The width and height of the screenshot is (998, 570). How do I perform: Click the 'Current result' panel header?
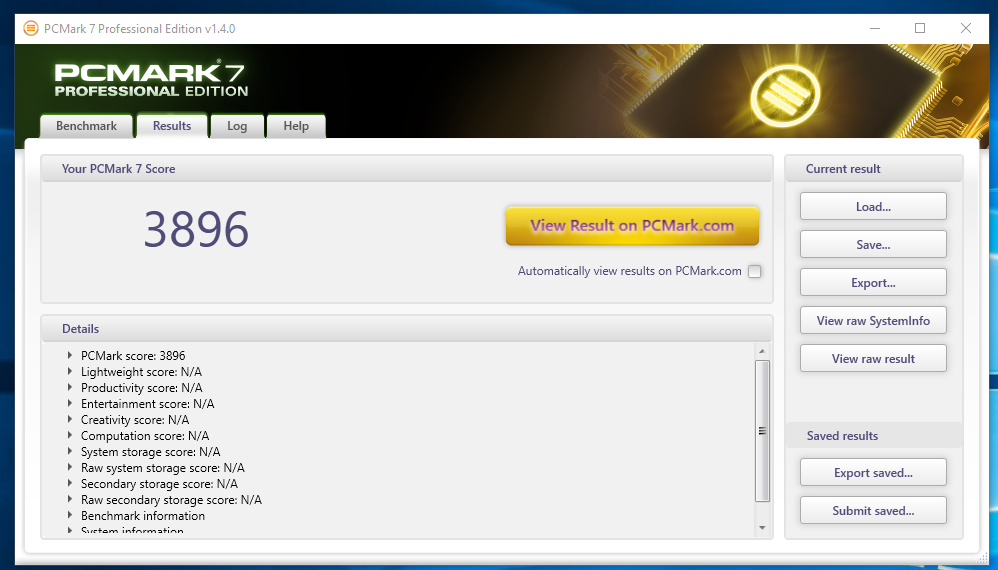pyautogui.click(x=843, y=169)
